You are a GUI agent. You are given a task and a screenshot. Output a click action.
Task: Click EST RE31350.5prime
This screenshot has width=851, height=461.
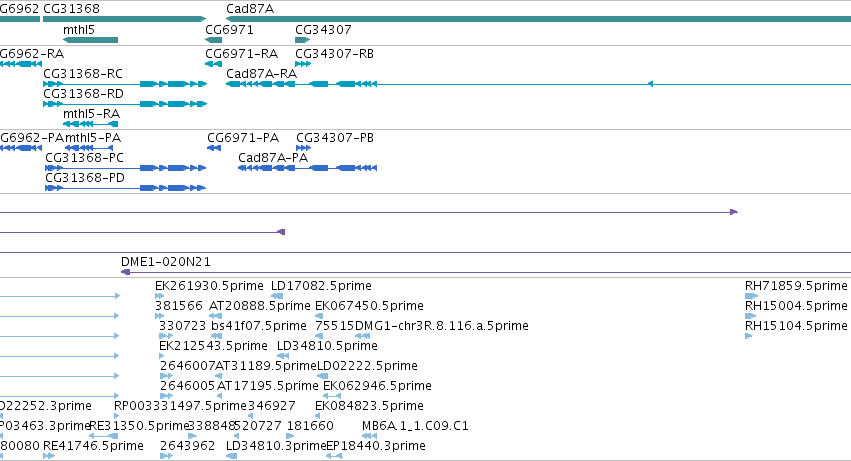pos(138,426)
